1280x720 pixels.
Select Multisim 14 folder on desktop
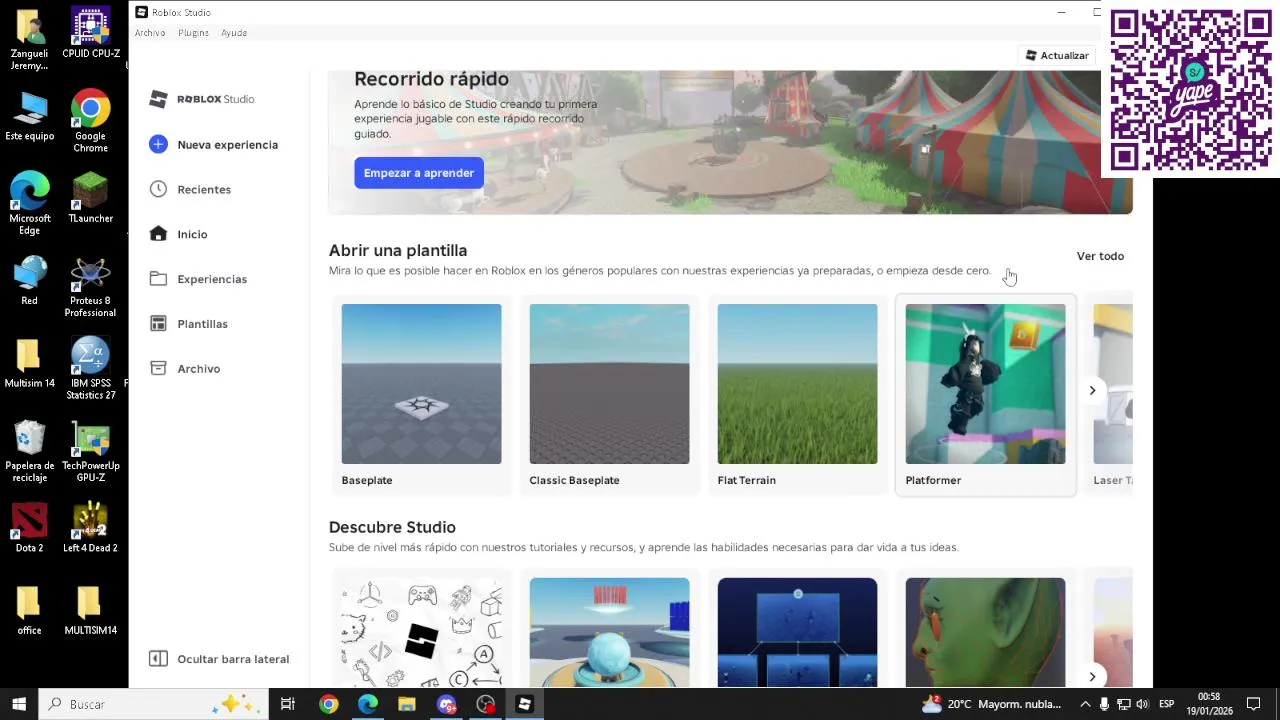pos(29,363)
